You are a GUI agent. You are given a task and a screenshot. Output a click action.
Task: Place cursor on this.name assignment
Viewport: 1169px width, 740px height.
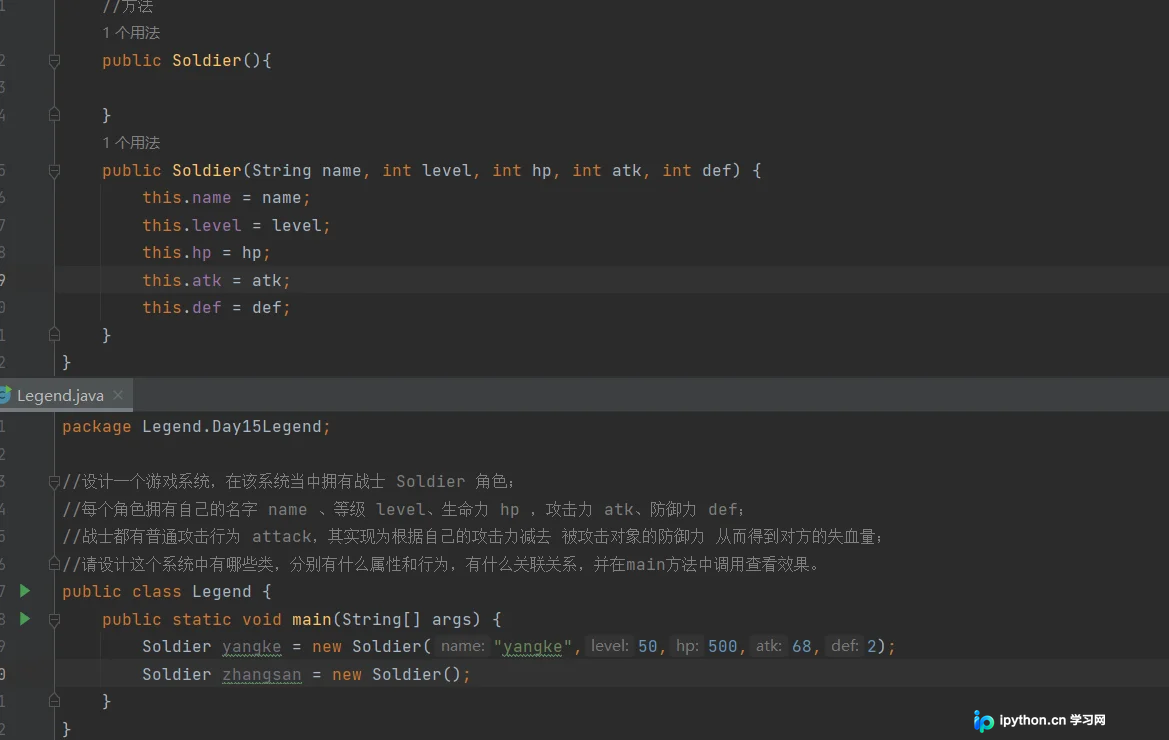(x=227, y=197)
